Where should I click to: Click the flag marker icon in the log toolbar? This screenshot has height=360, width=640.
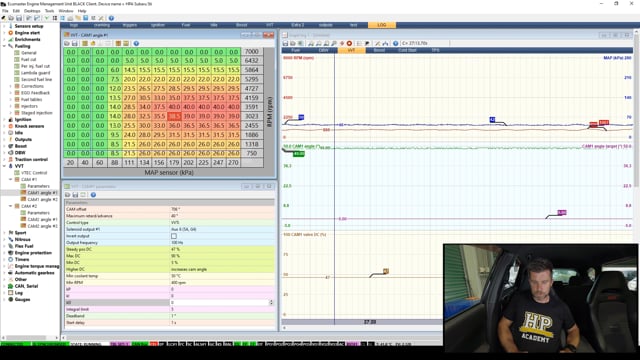[x=367, y=43]
